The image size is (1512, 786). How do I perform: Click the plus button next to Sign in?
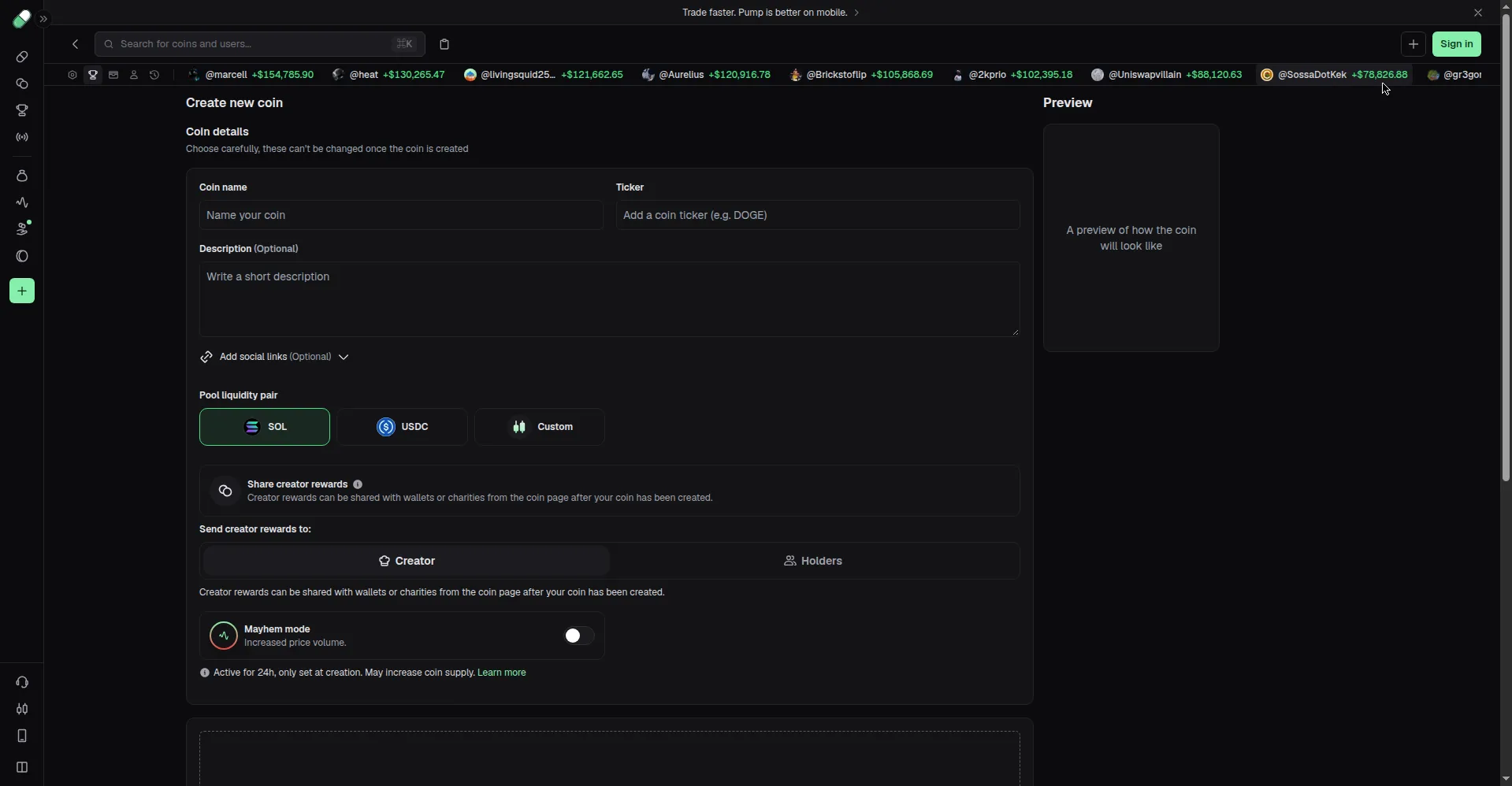[x=1414, y=44]
